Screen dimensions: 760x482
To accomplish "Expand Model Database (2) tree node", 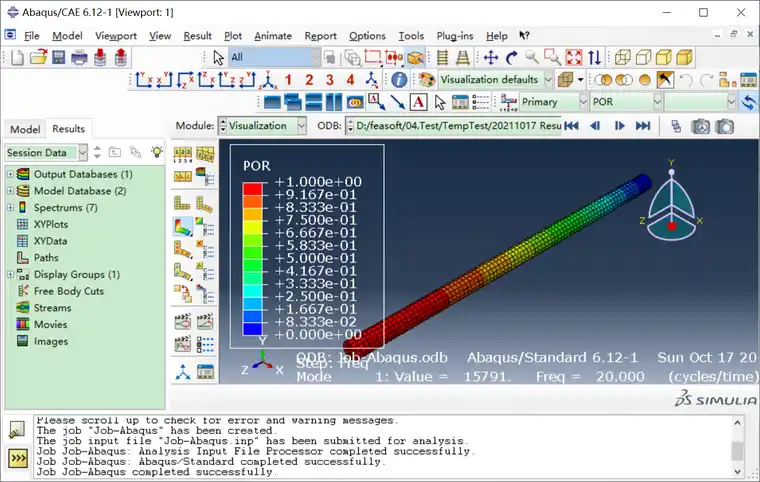I will [10, 191].
